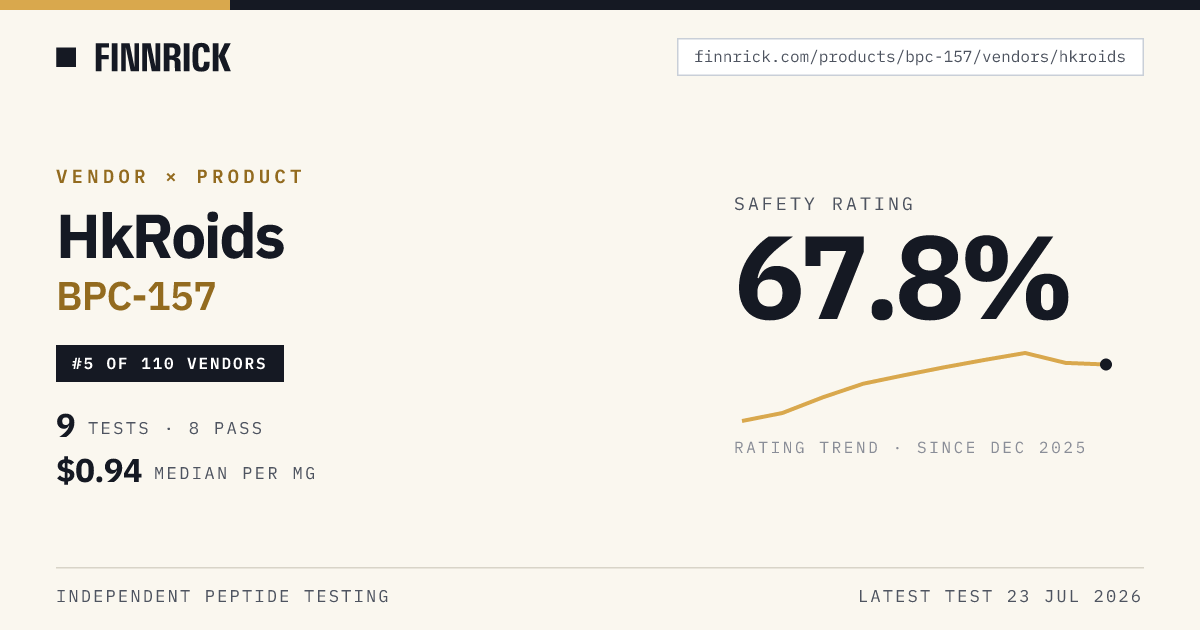This screenshot has height=630, width=1200.
Task: Click the trend line end point dot
Action: point(1106,364)
